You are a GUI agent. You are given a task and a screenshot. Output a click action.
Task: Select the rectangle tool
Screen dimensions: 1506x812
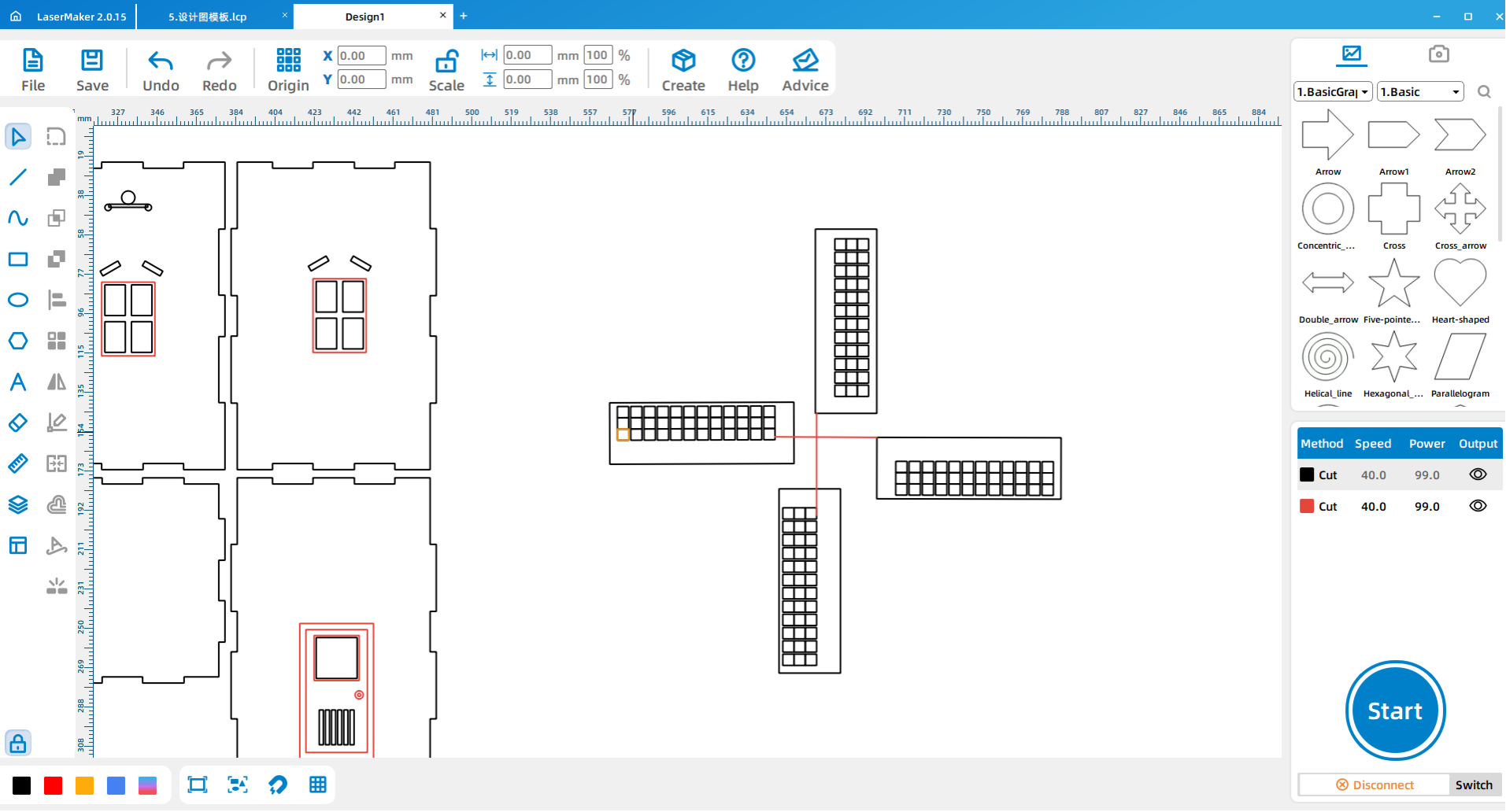pyautogui.click(x=18, y=260)
